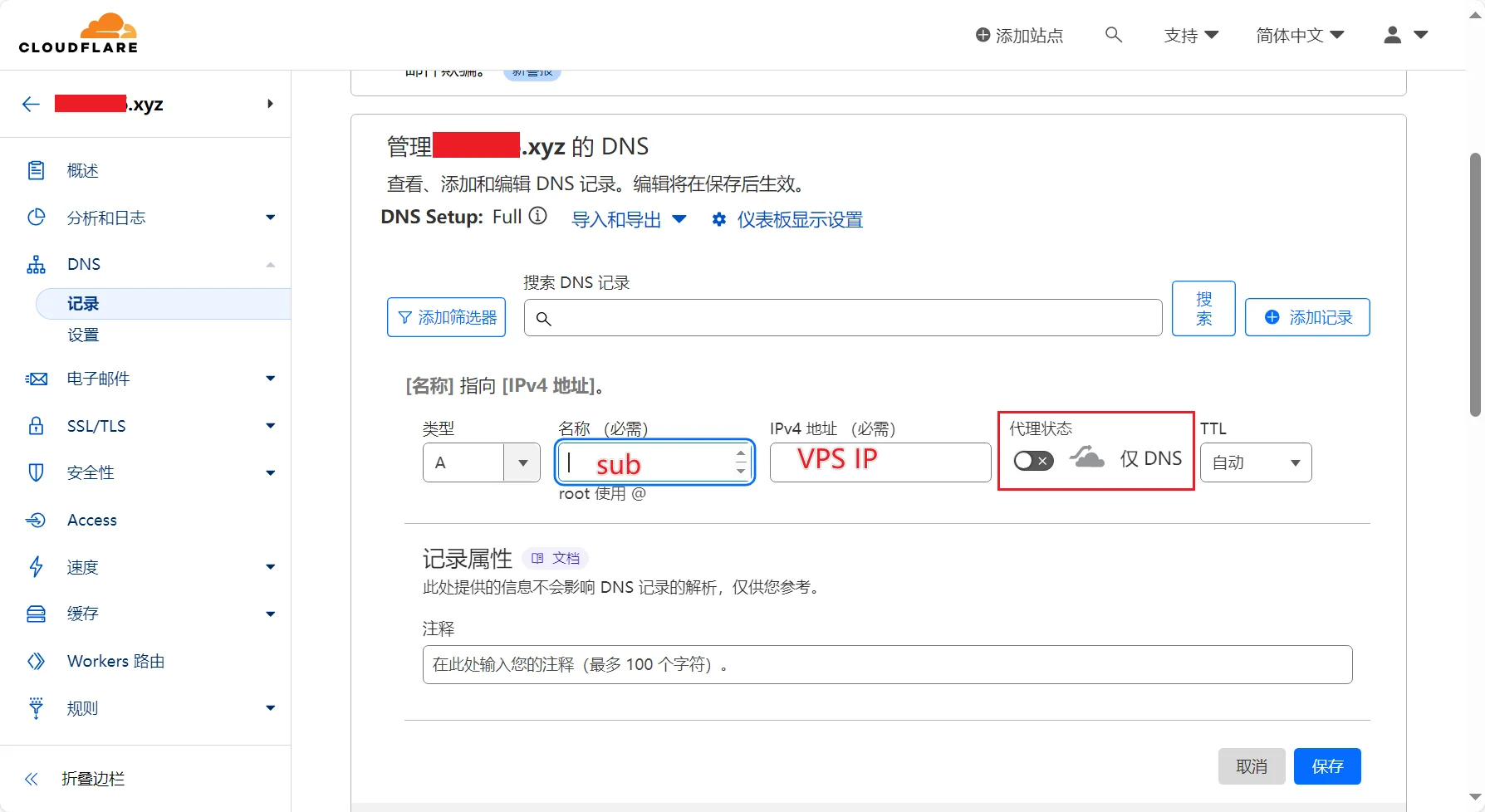This screenshot has height=812, width=1485.
Task: Click the grey cloud proxy status icon
Action: pos(1086,457)
